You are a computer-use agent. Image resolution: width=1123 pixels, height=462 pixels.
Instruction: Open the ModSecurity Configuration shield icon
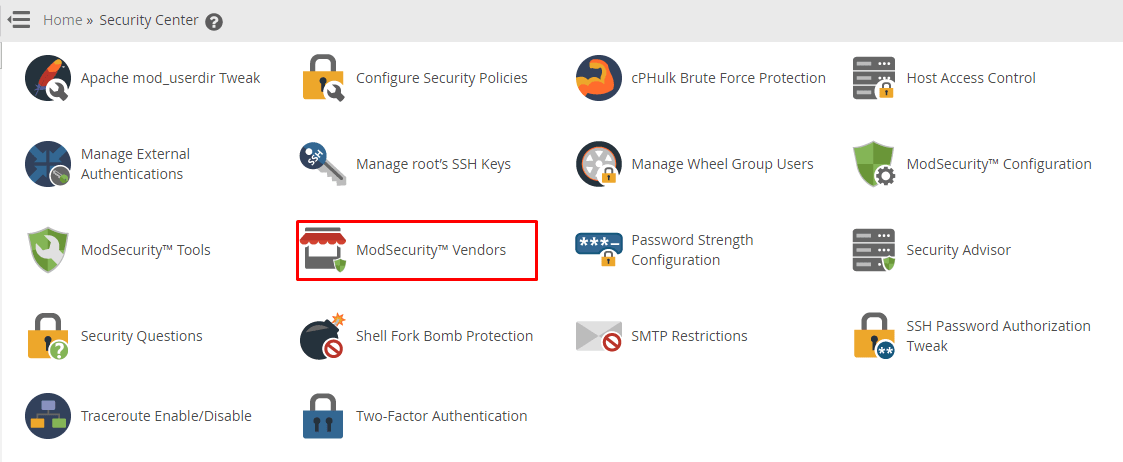click(874, 164)
